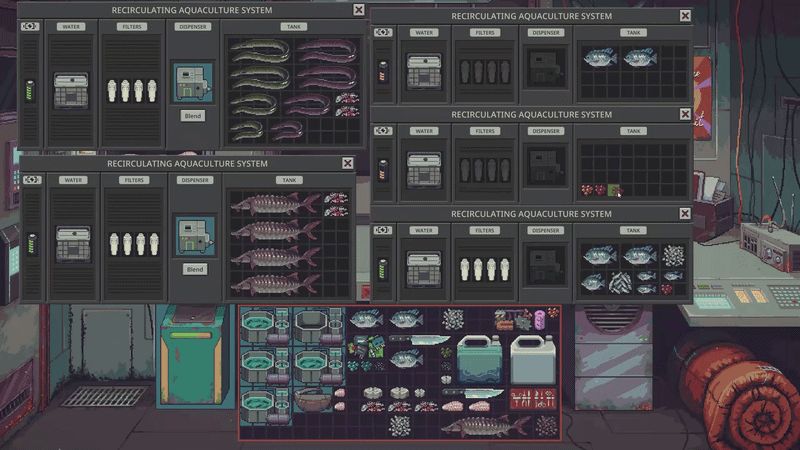Pick the fish below the knife in inventory
Viewport: 800px width, 450px height.
406,360
